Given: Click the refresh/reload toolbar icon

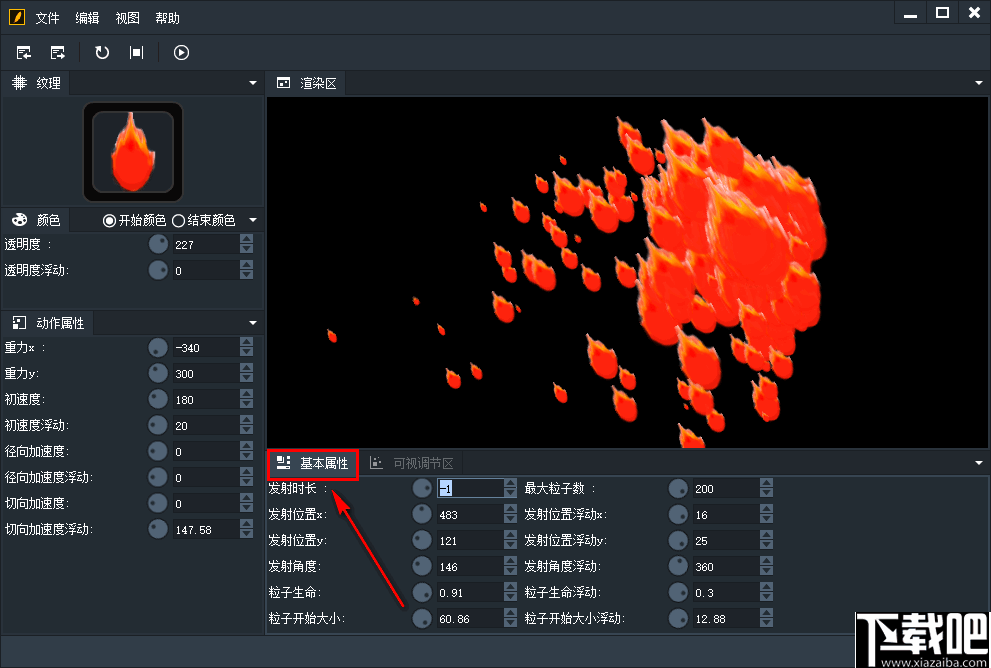Looking at the screenshot, I should tap(102, 52).
